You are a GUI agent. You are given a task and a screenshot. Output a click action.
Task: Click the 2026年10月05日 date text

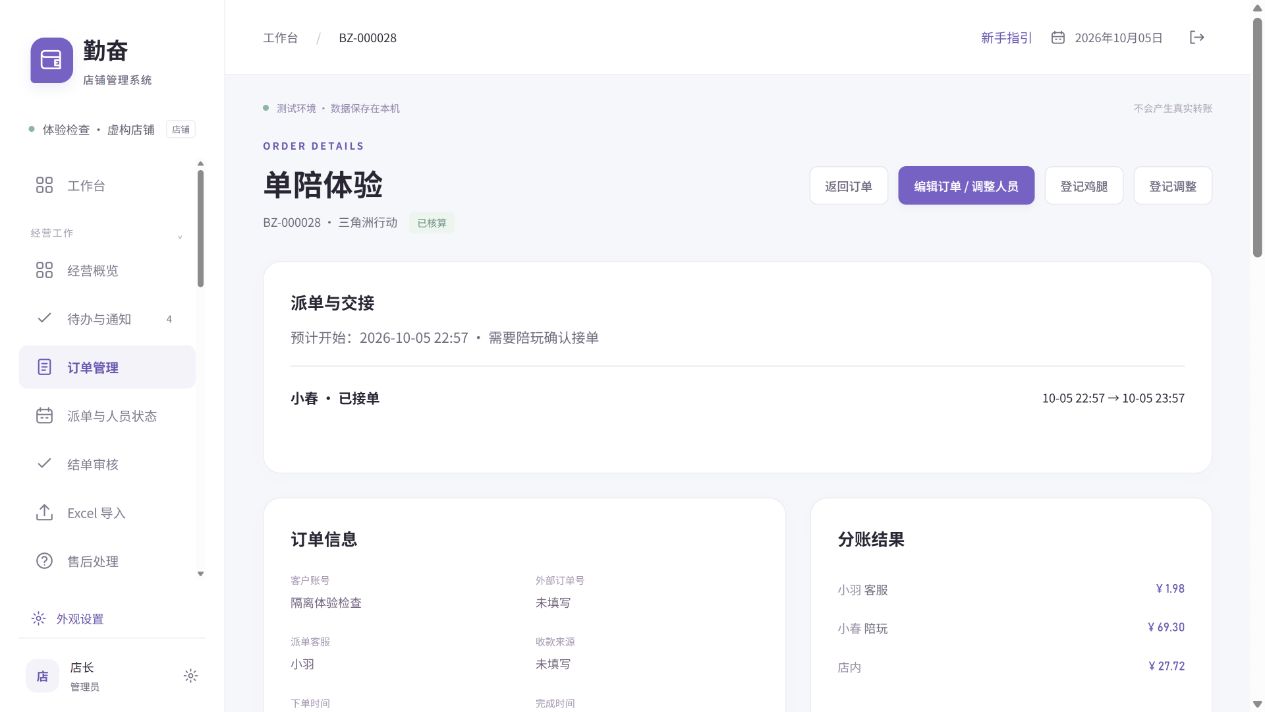pyautogui.click(x=1119, y=38)
